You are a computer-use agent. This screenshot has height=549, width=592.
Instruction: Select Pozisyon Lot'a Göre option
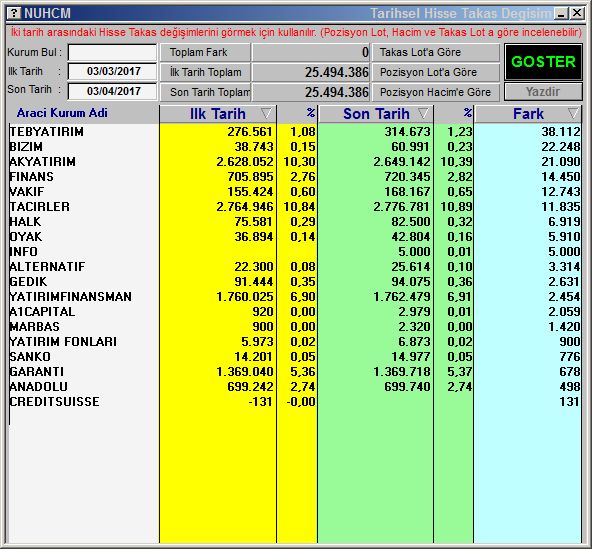coord(436,72)
